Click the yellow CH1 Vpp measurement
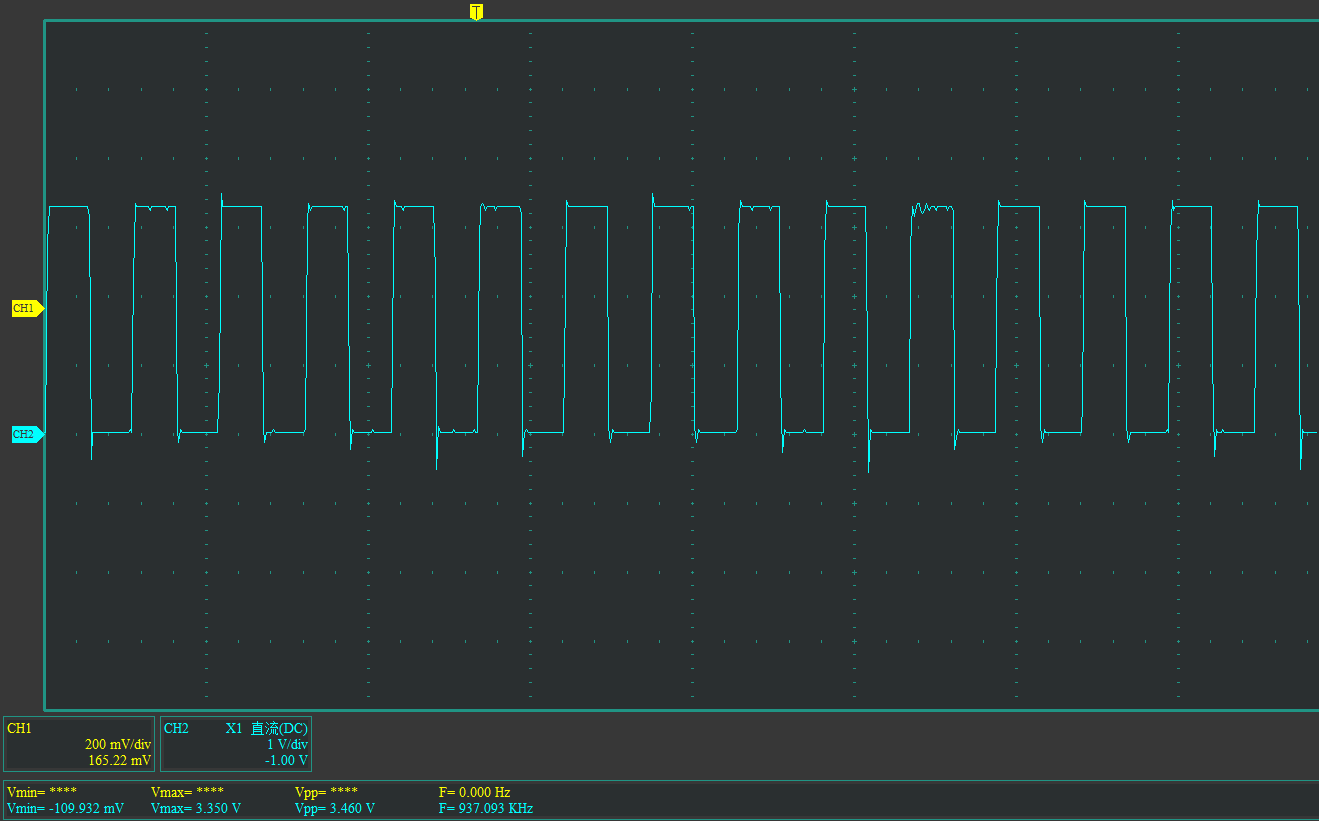The height and width of the screenshot is (821, 1319). (326, 792)
